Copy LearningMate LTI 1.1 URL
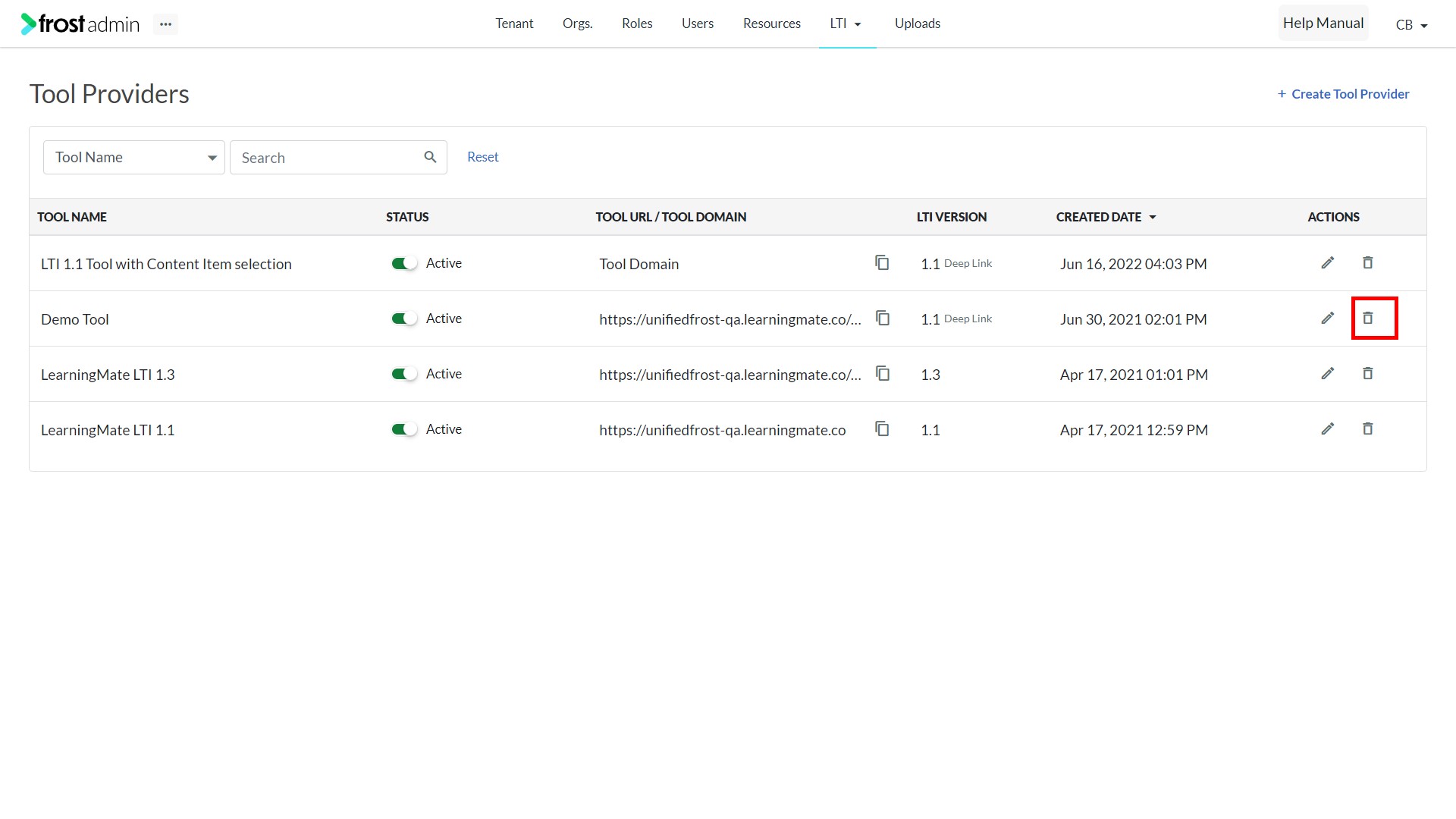 [x=882, y=428]
